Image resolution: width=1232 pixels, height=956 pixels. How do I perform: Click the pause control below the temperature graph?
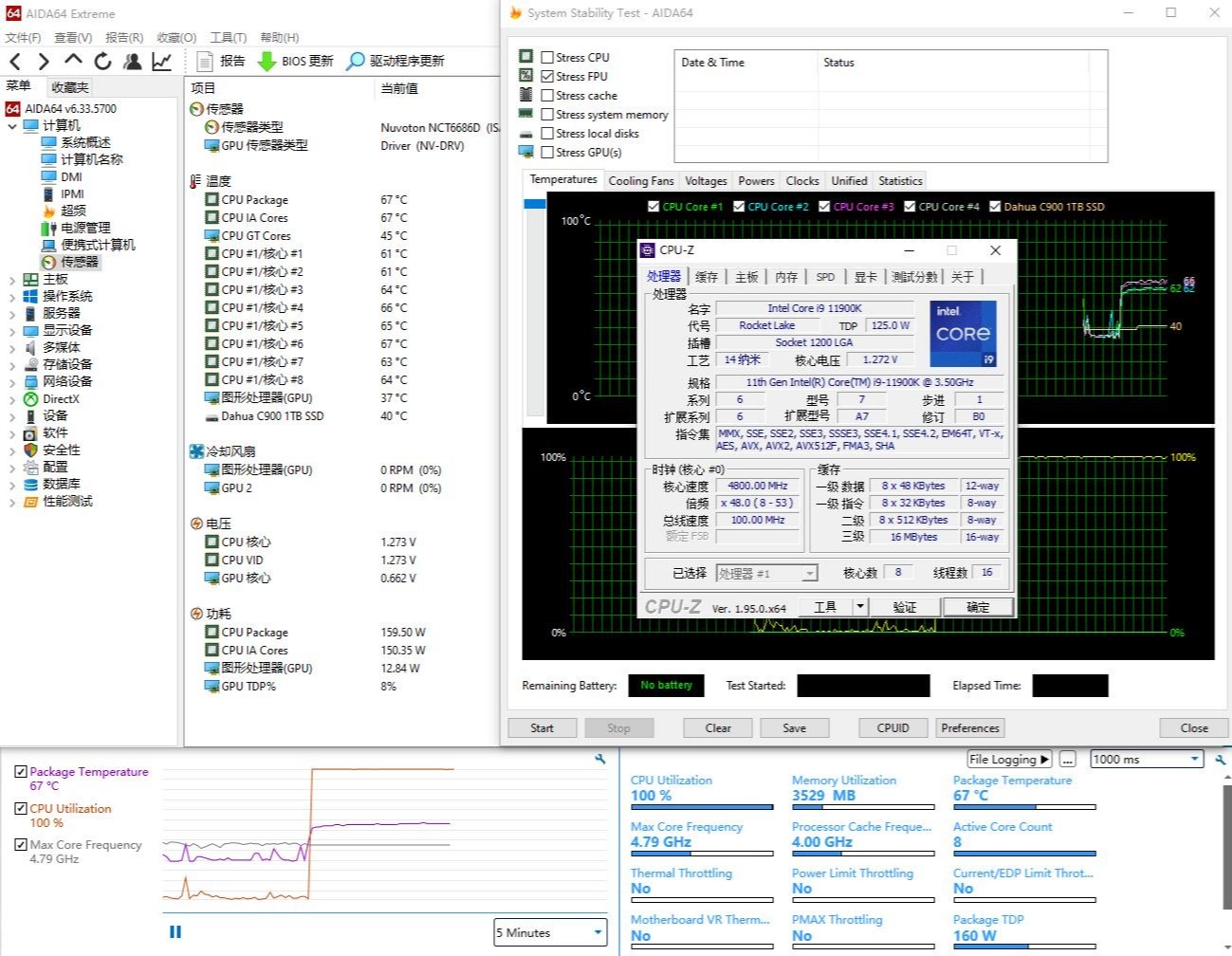[175, 931]
